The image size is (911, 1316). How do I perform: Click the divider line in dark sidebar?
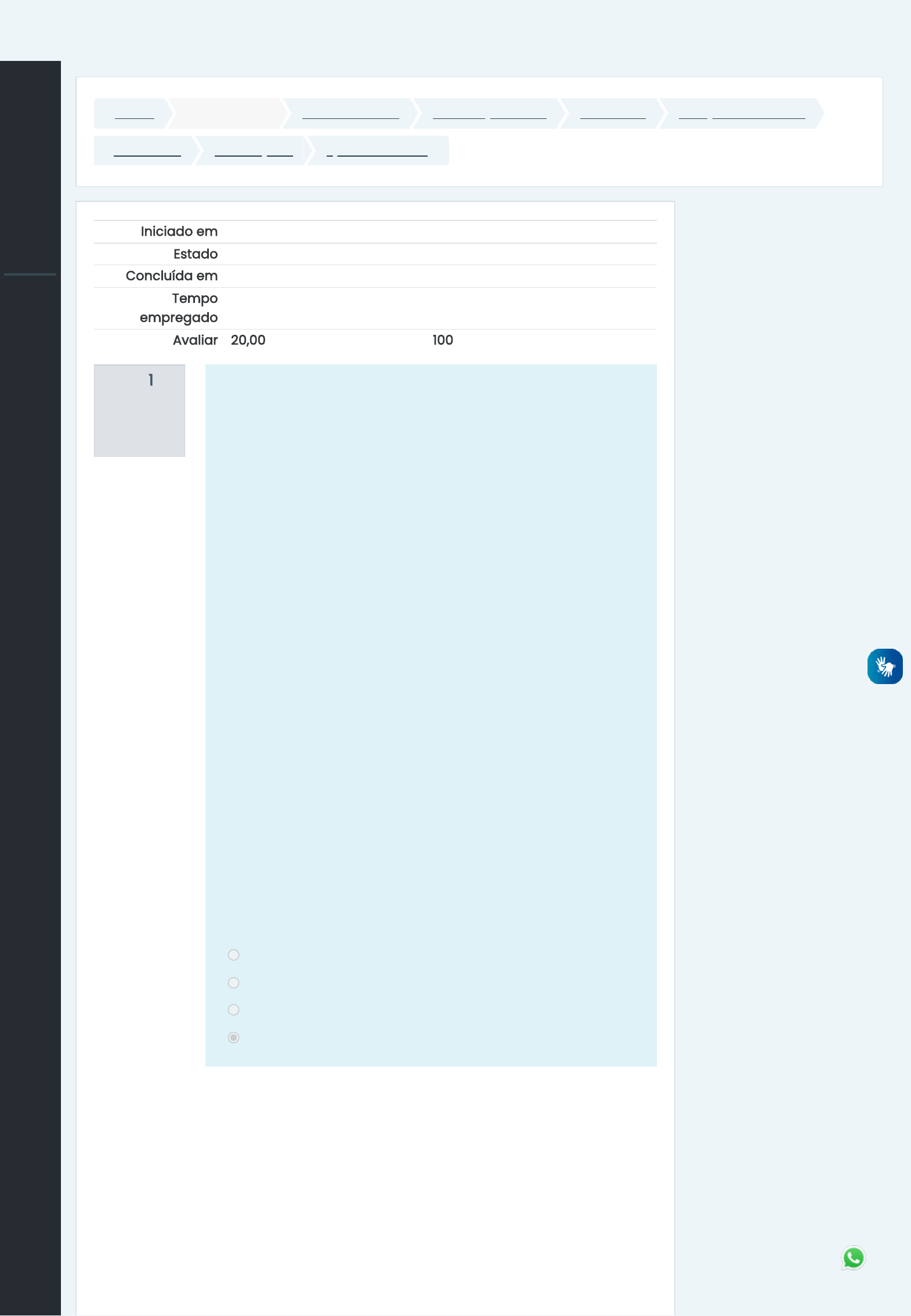tap(30, 274)
